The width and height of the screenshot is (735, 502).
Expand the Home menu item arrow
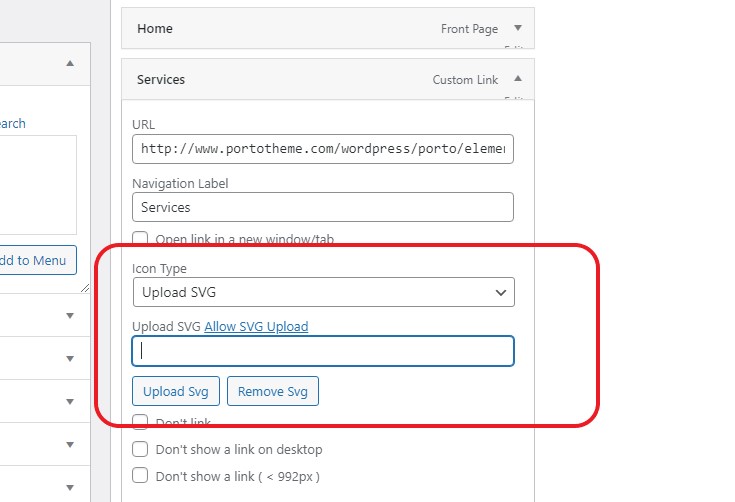click(x=518, y=28)
